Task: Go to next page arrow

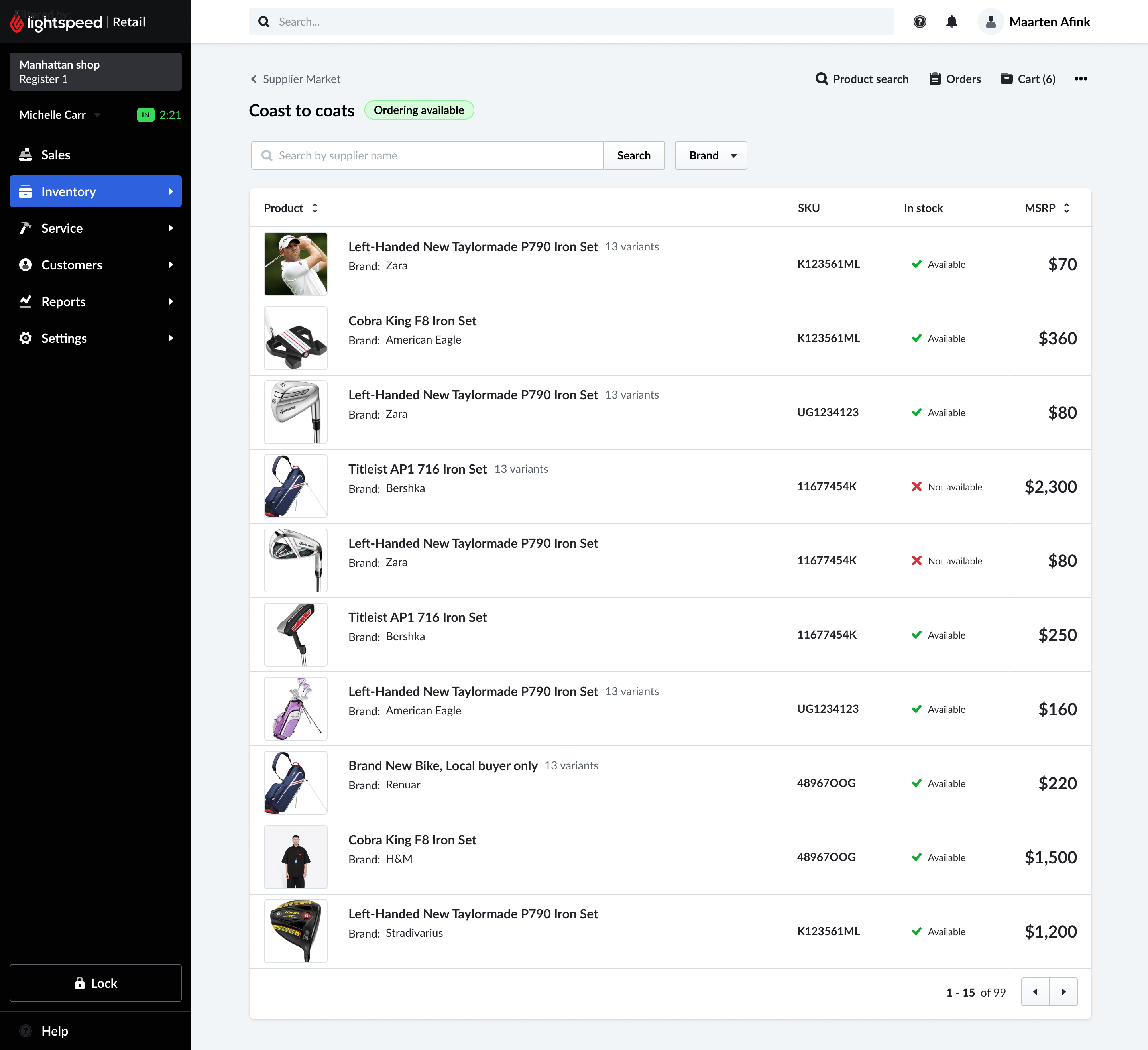Action: coord(1063,992)
